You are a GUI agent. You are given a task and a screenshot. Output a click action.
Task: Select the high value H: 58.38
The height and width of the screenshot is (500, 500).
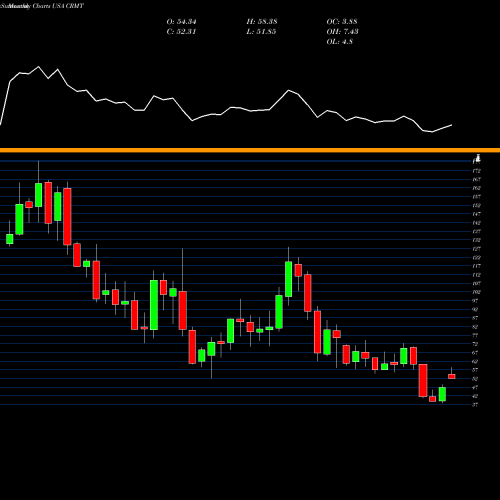262,22
